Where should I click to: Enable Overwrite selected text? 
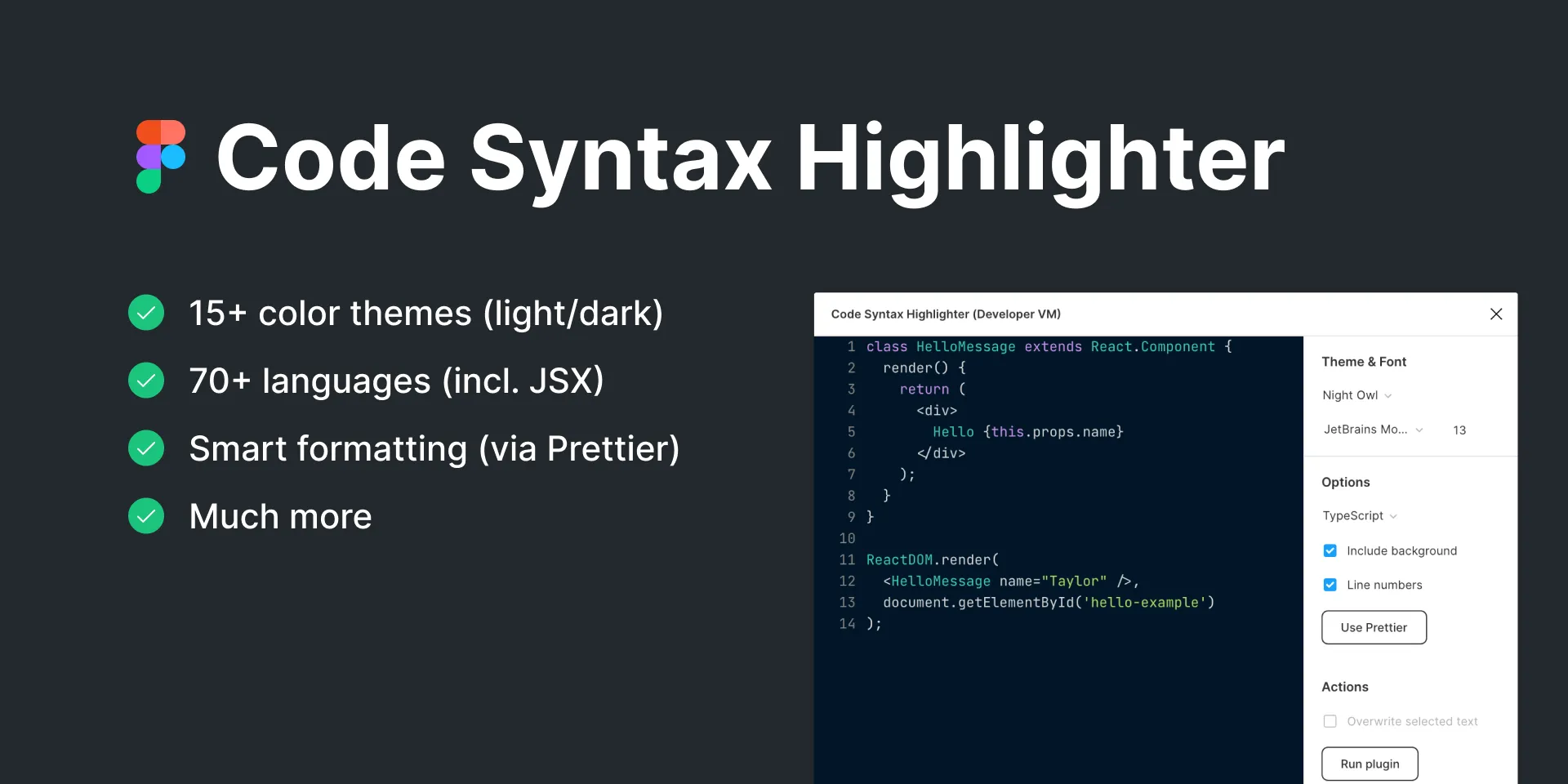tap(1330, 721)
